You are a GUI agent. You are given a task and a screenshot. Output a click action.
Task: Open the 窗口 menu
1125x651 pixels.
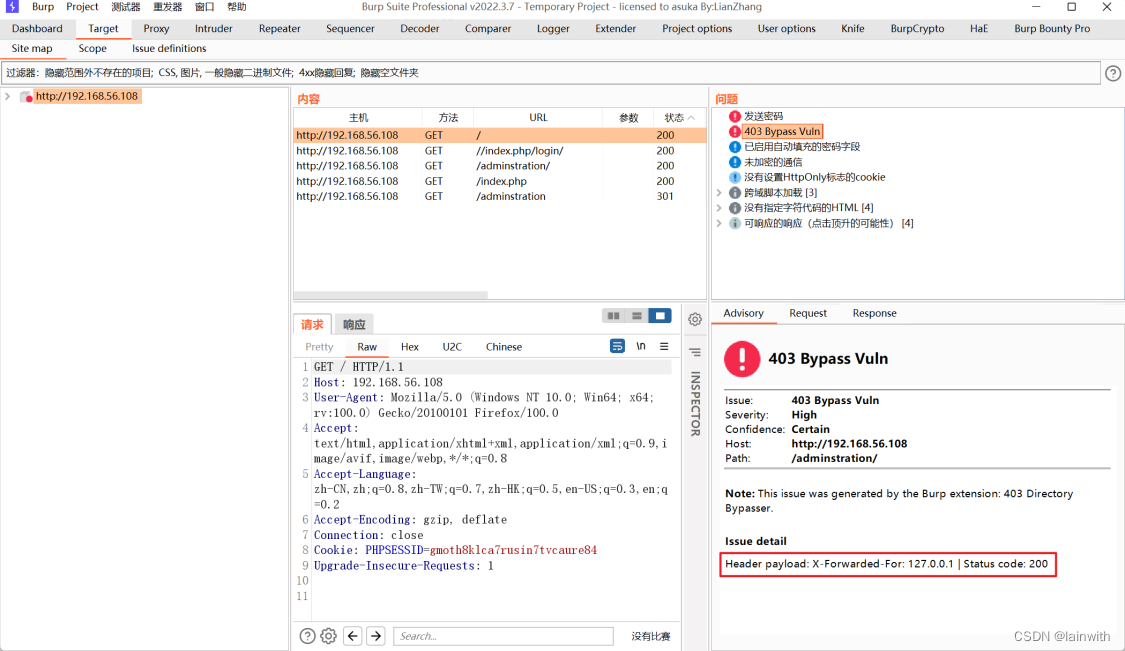[204, 7]
